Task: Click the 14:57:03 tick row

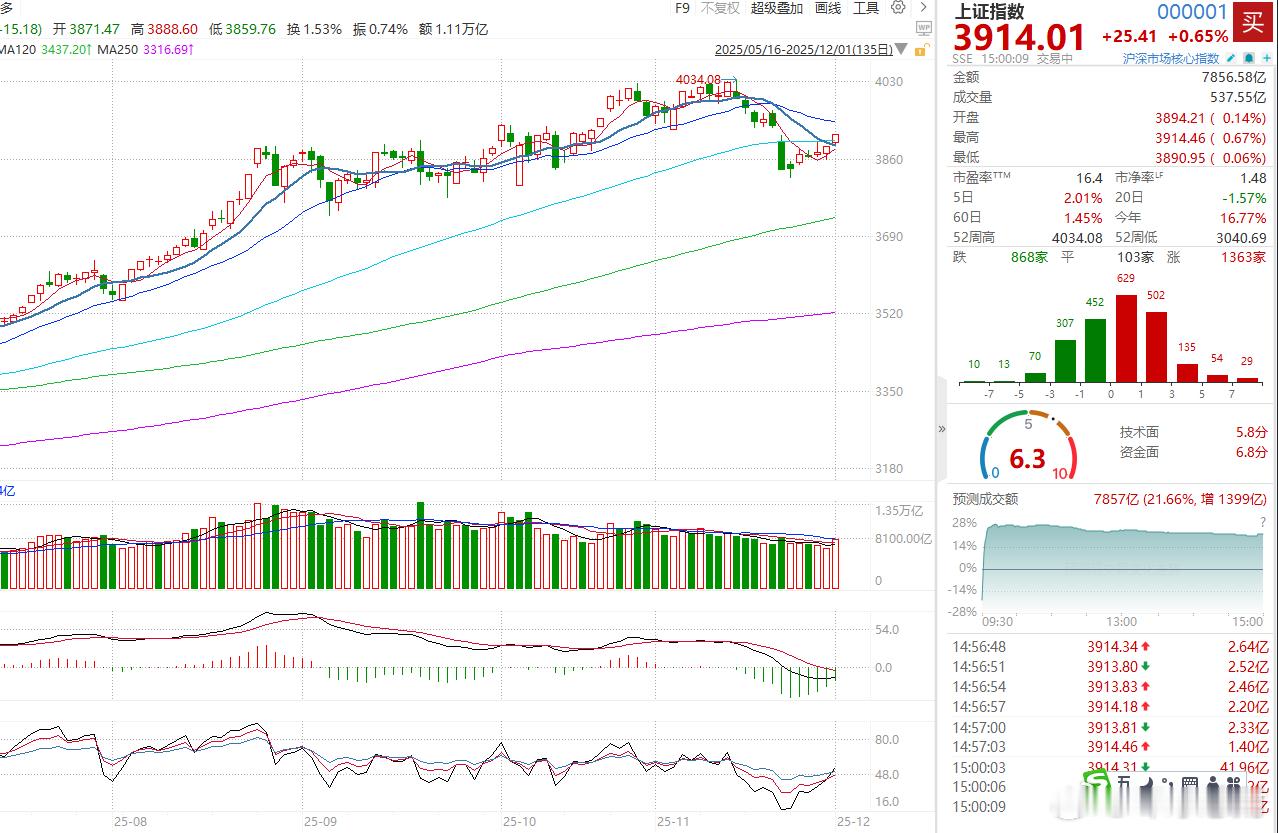Action: pyautogui.click(x=1109, y=747)
